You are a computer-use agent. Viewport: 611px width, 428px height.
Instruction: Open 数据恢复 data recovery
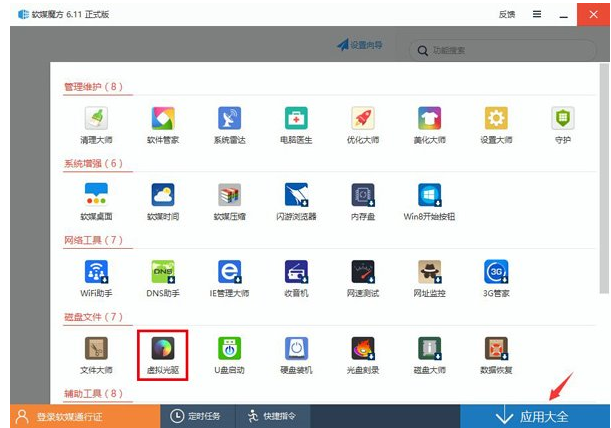[x=496, y=355]
